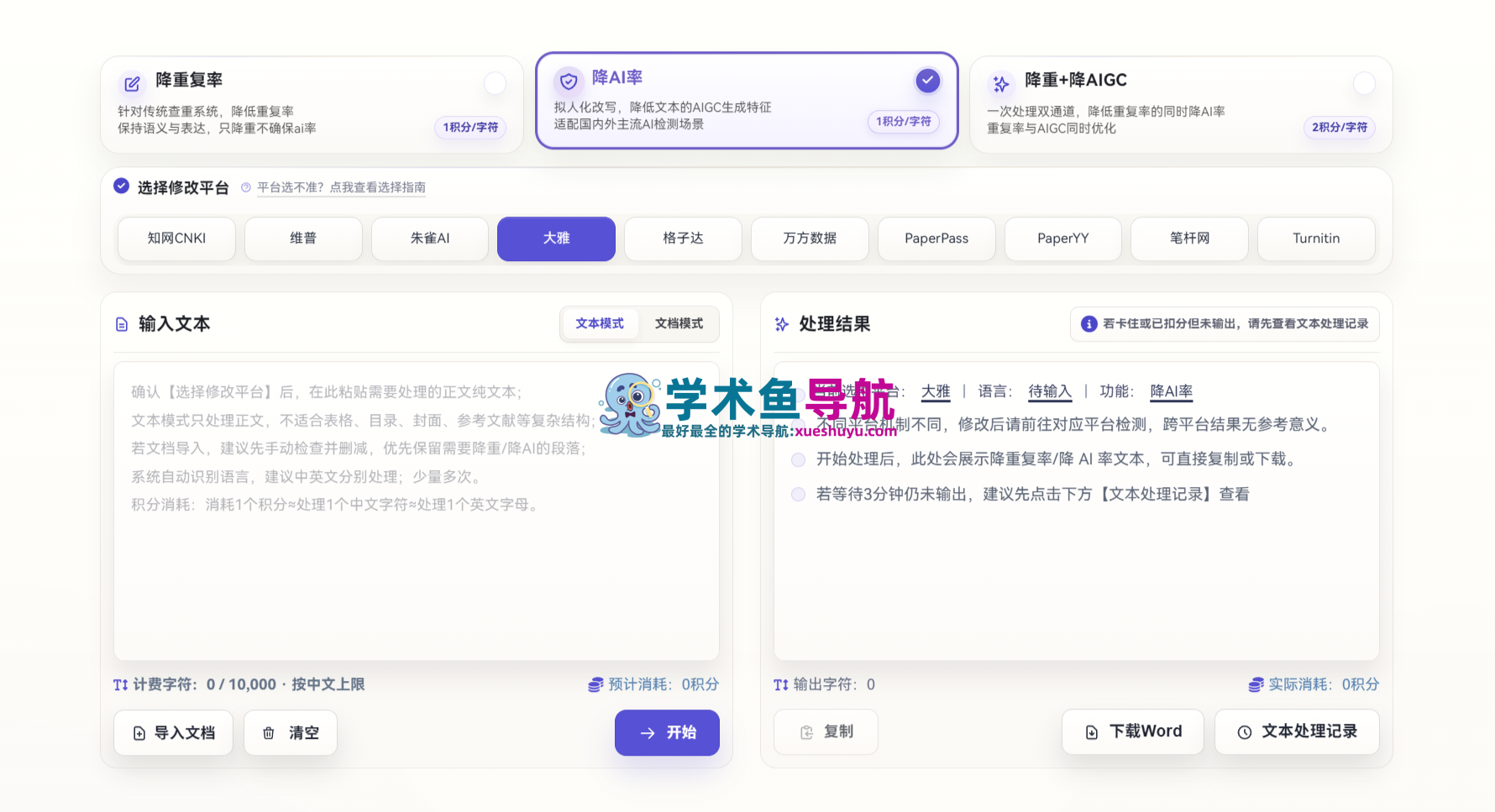
Task: Click the 清空 button
Action: tap(291, 733)
